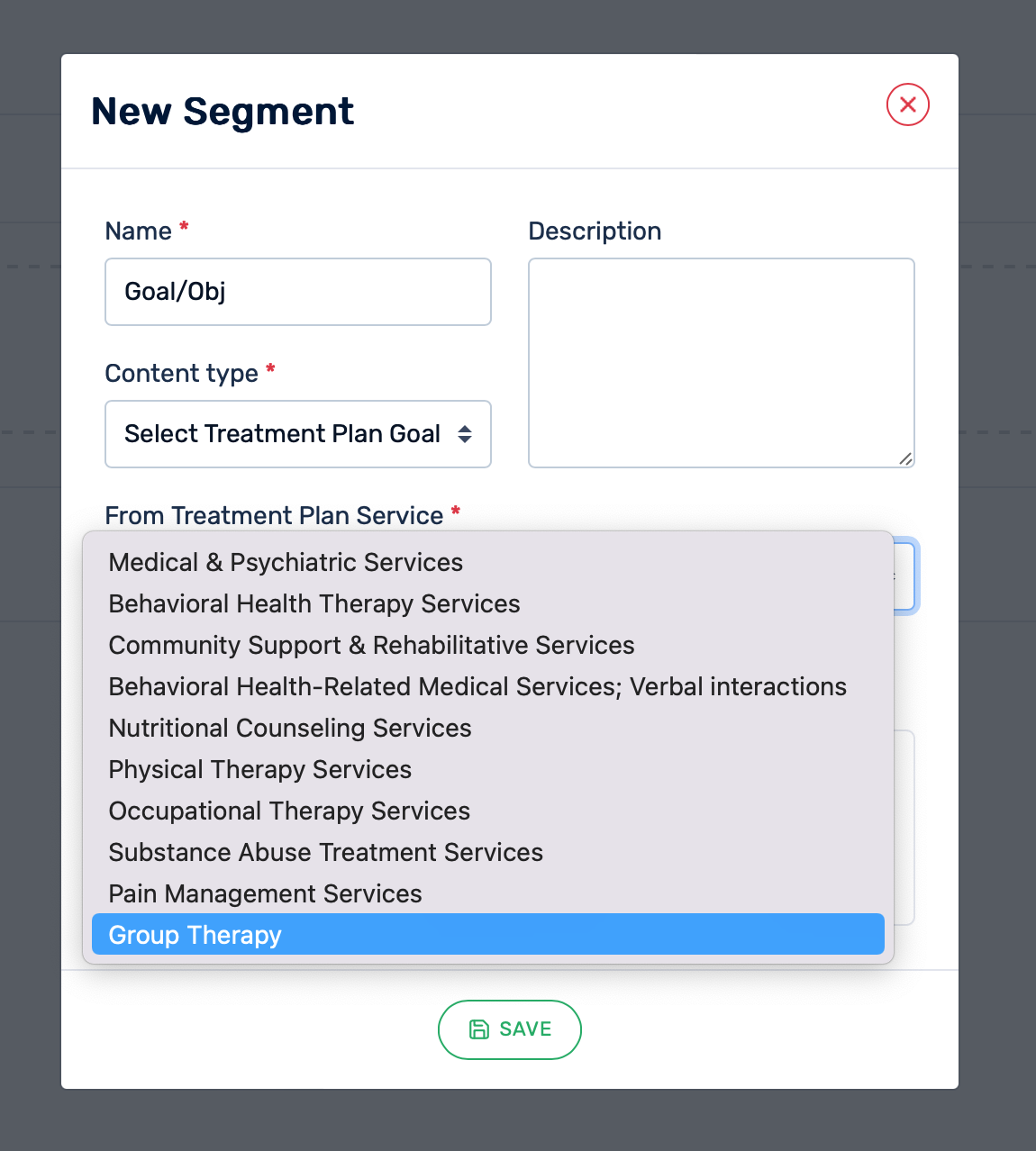Screen dimensions: 1036x1151
Task: Click the Content type dropdown arrows
Action: 465,434
